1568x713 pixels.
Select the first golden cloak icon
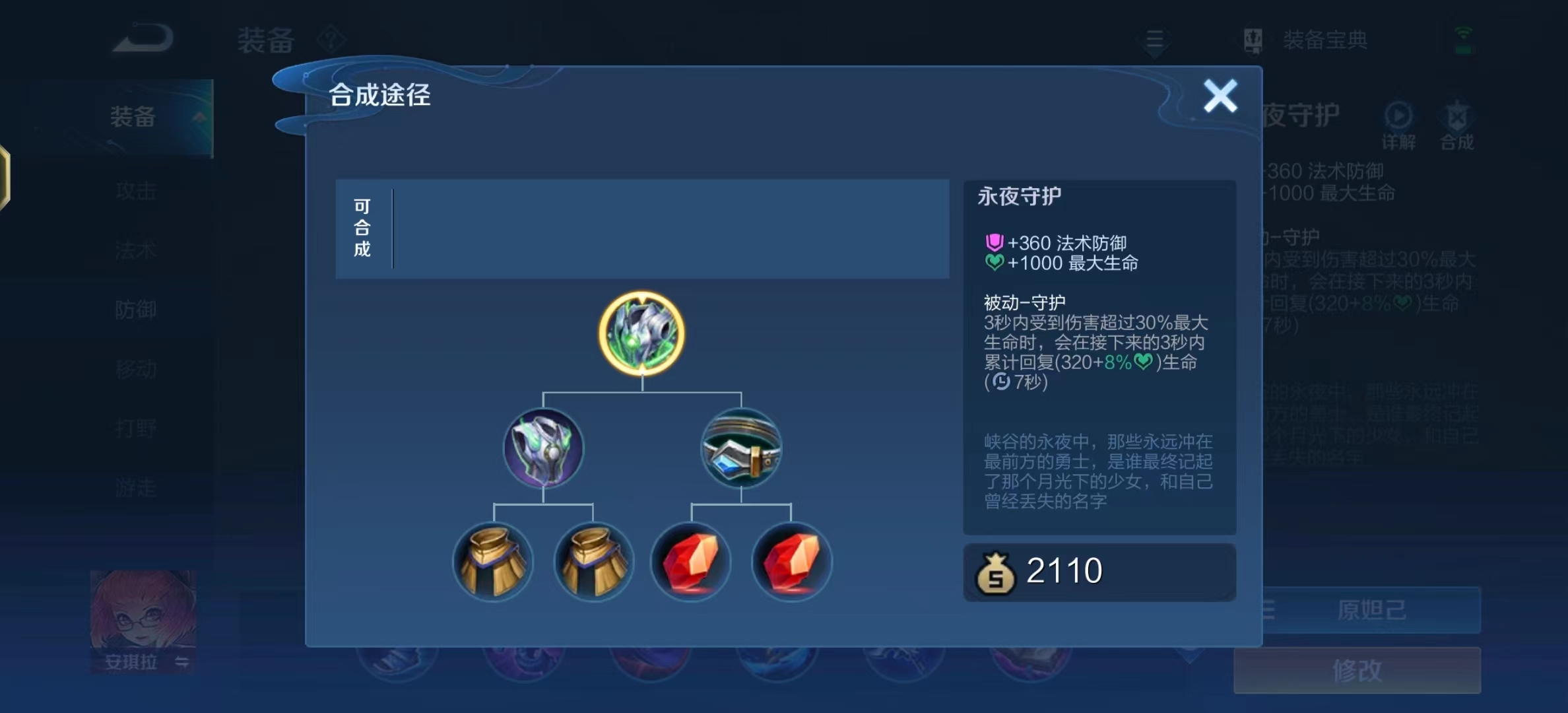tap(493, 562)
